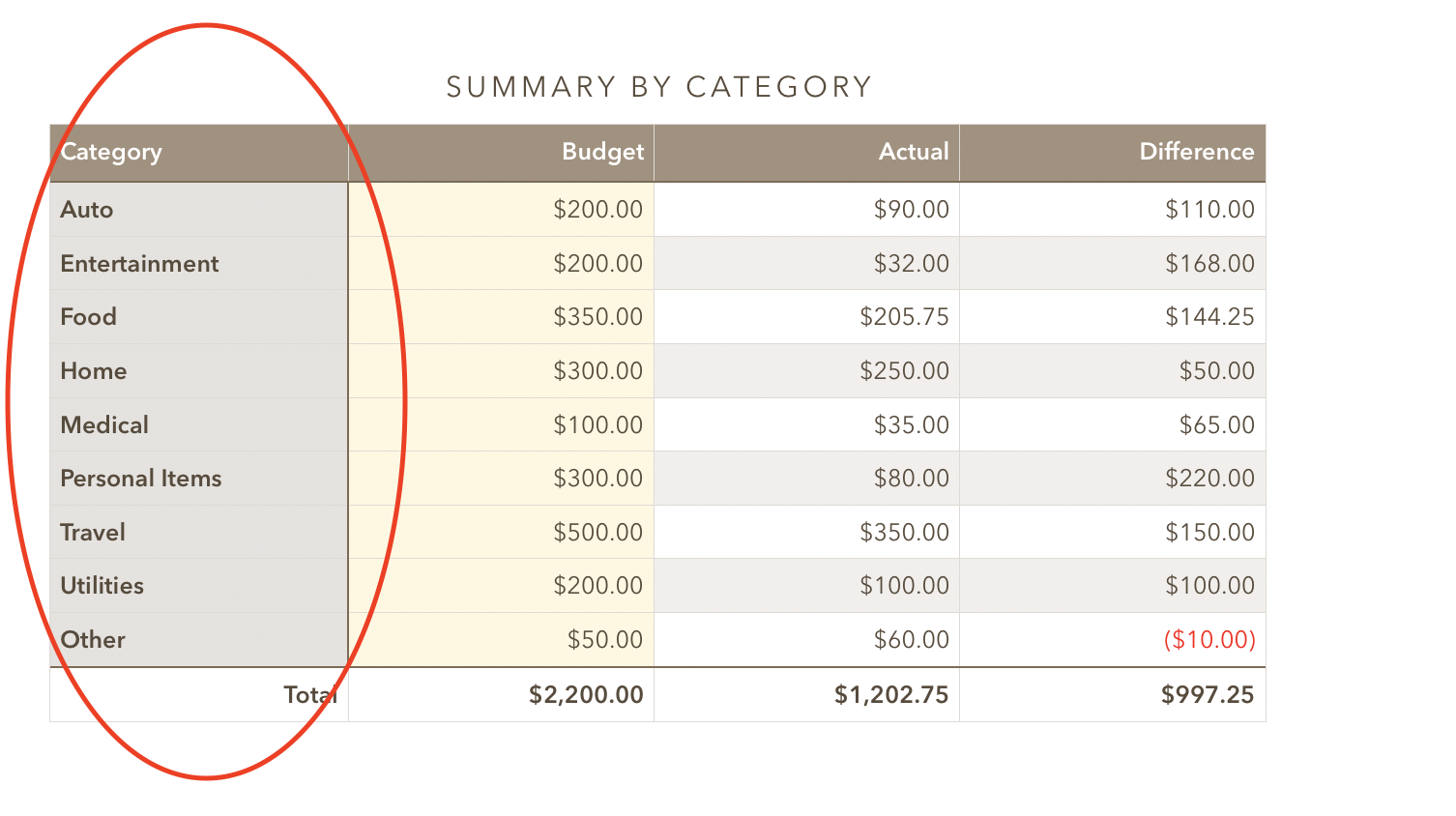
Task: Select the Total actual cell $1,202.75
Action: (x=891, y=695)
